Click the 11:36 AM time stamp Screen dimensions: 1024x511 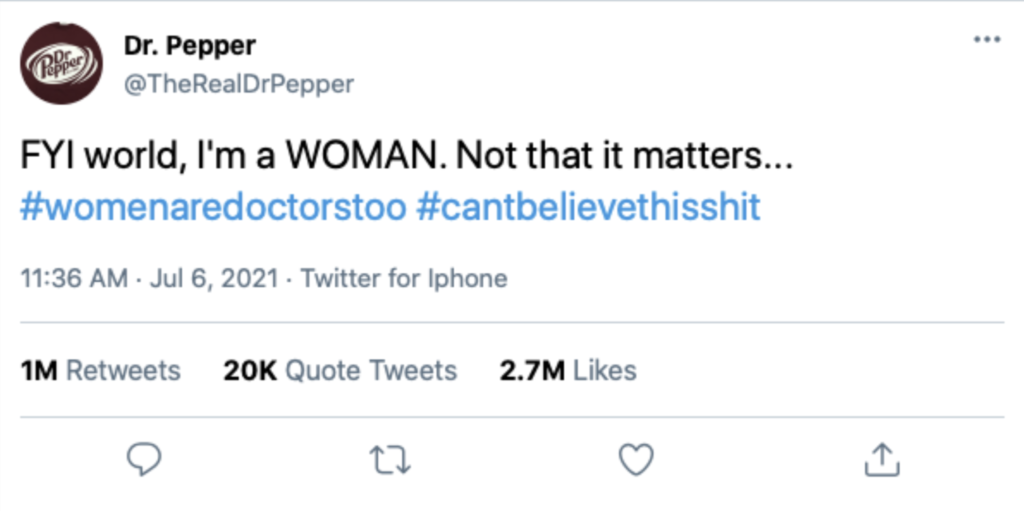pos(74,279)
